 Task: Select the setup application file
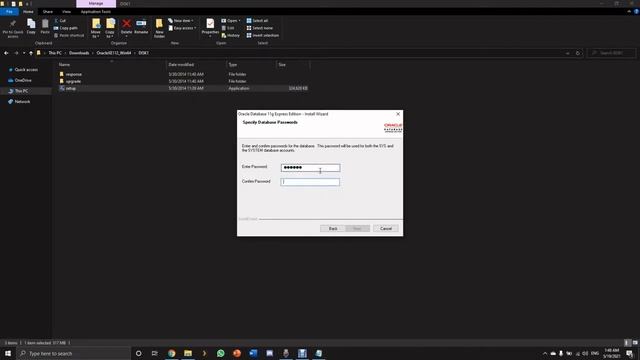pyautogui.click(x=71, y=88)
